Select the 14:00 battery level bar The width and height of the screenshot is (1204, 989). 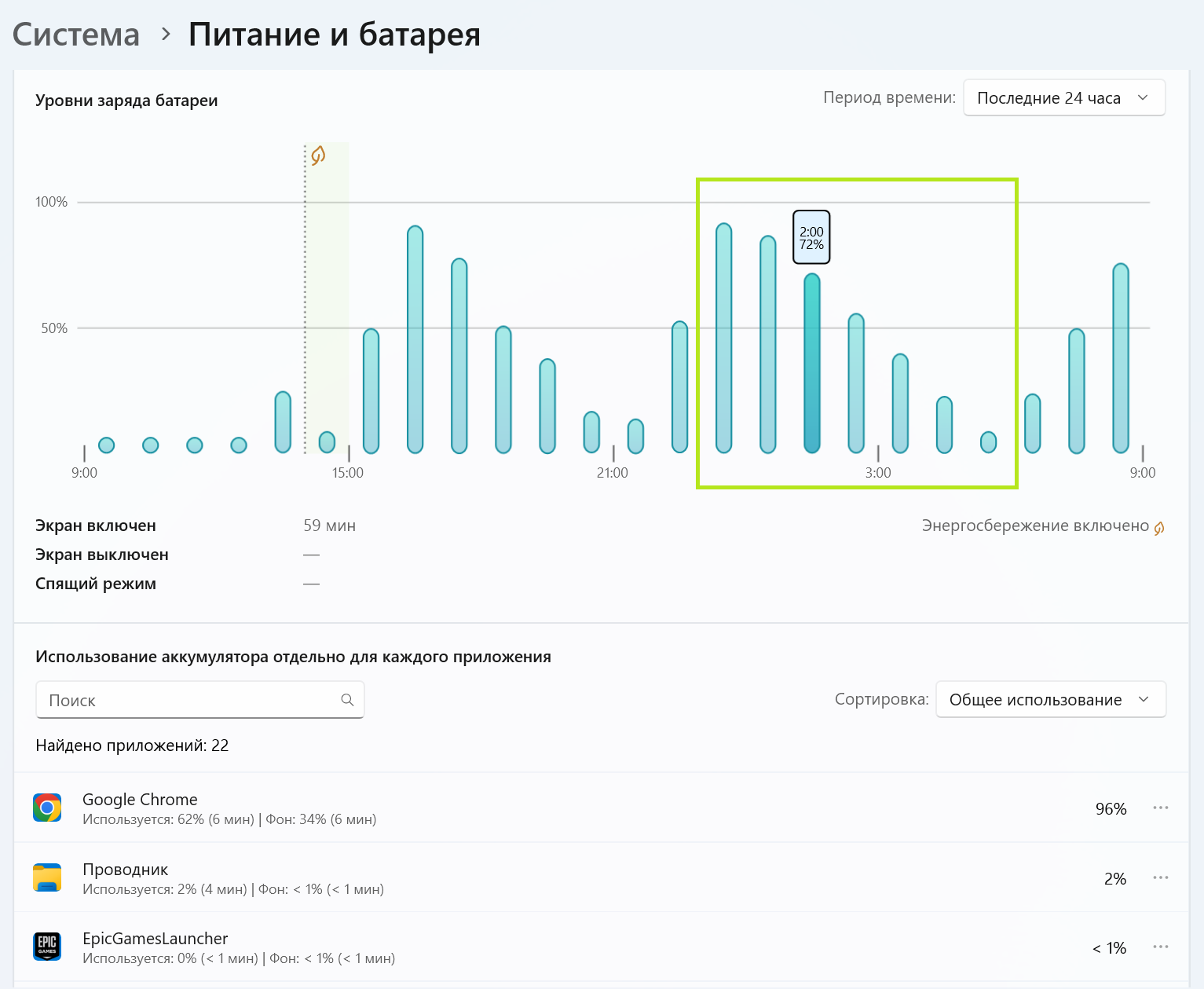tap(283, 422)
